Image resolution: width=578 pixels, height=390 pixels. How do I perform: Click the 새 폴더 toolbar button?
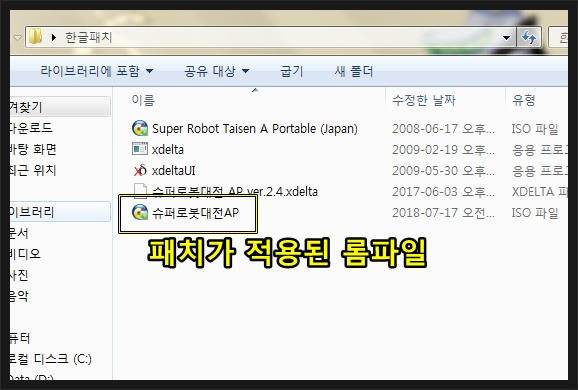click(x=354, y=71)
